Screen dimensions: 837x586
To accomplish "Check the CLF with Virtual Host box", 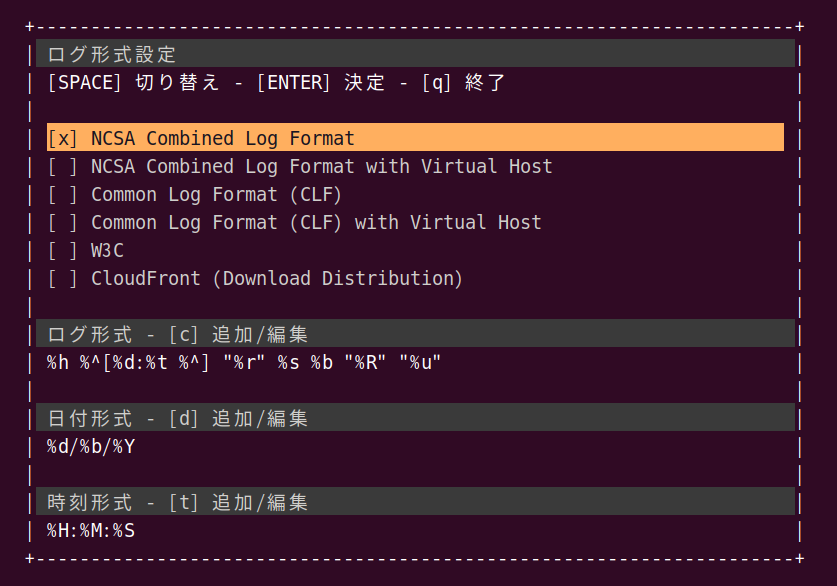I will tap(62, 223).
